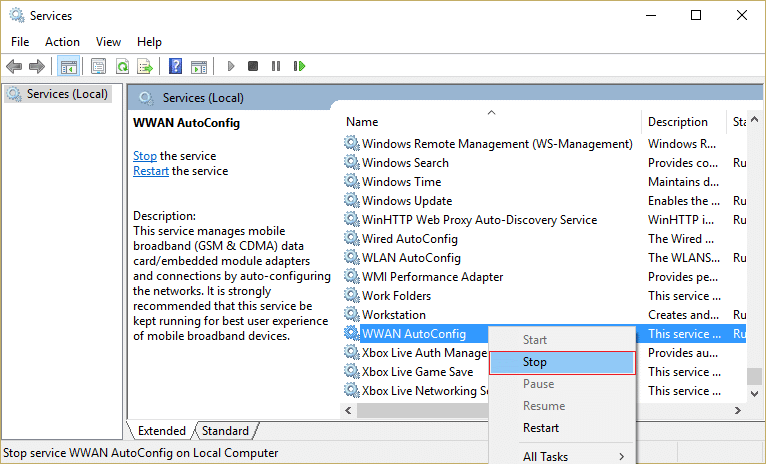This screenshot has height=464, width=766.
Task: Click the Restart Service toolbar icon
Action: click(299, 67)
